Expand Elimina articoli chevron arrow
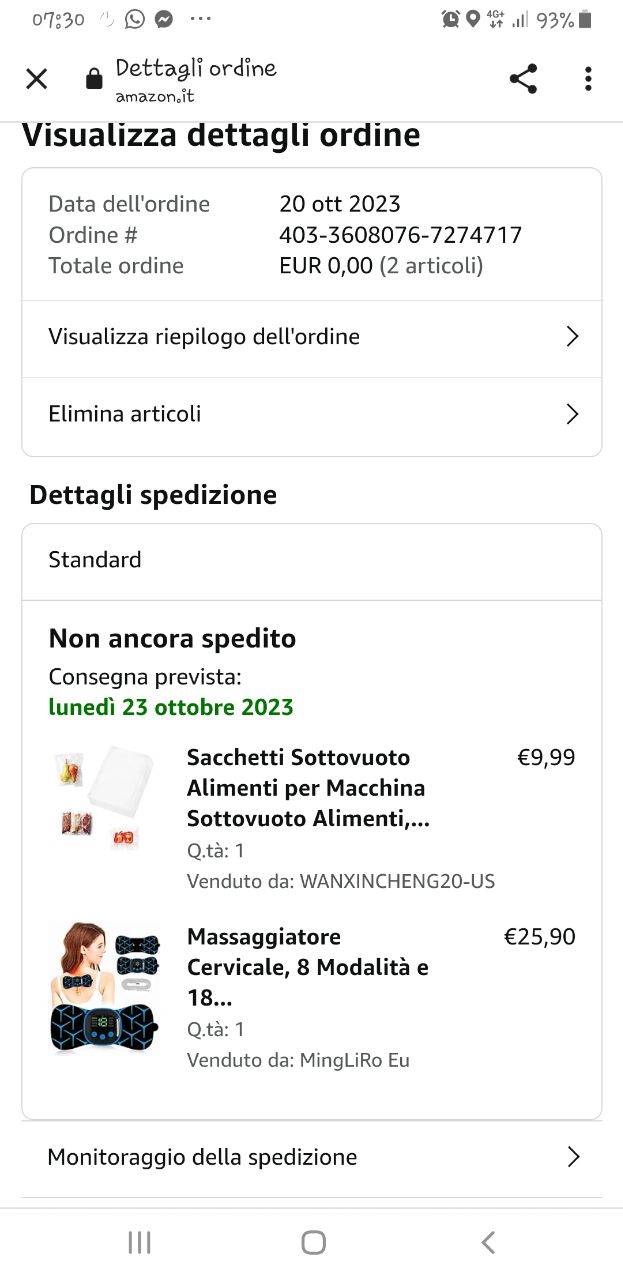Image resolution: width=623 pixels, height=1280 pixels. point(572,414)
